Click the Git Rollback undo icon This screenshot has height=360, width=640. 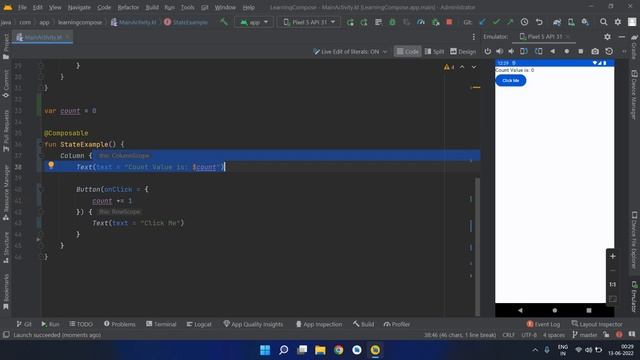click(539, 22)
